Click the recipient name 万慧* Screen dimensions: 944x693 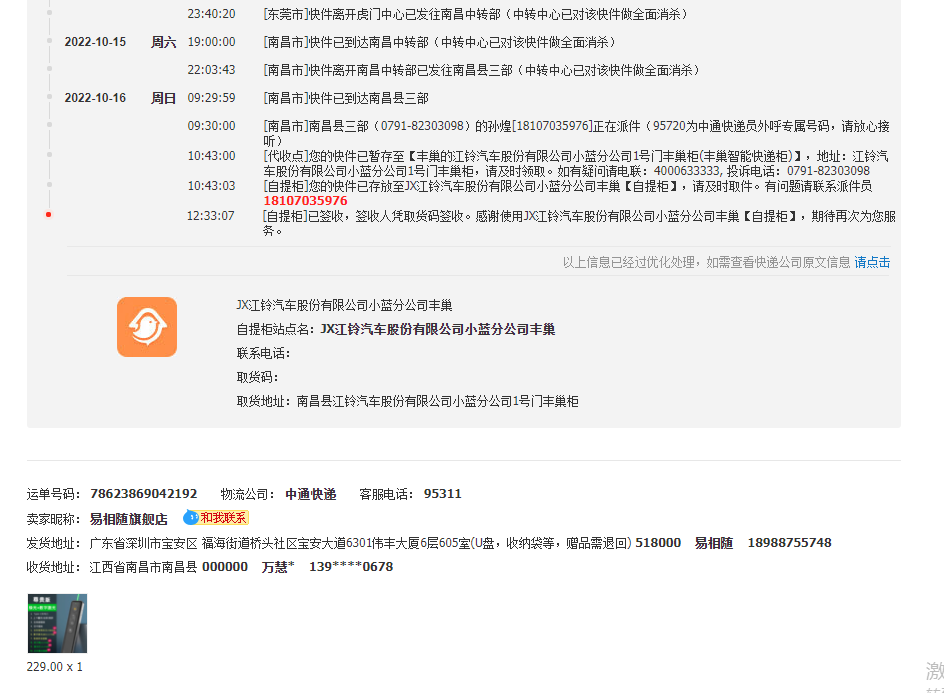coord(278,567)
